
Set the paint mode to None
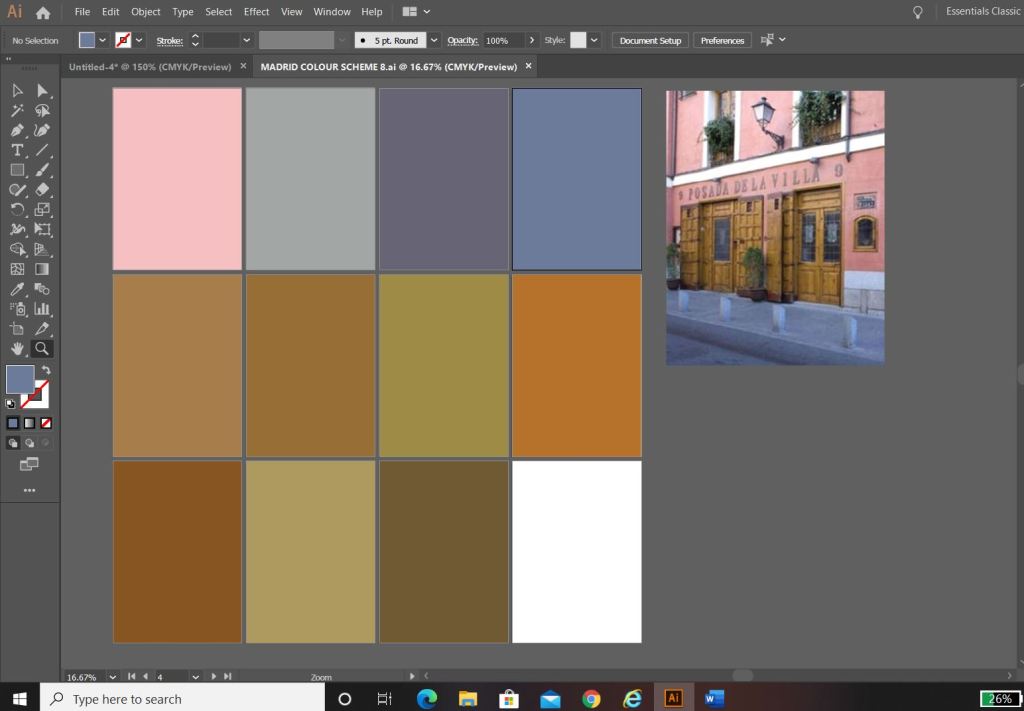tap(46, 423)
